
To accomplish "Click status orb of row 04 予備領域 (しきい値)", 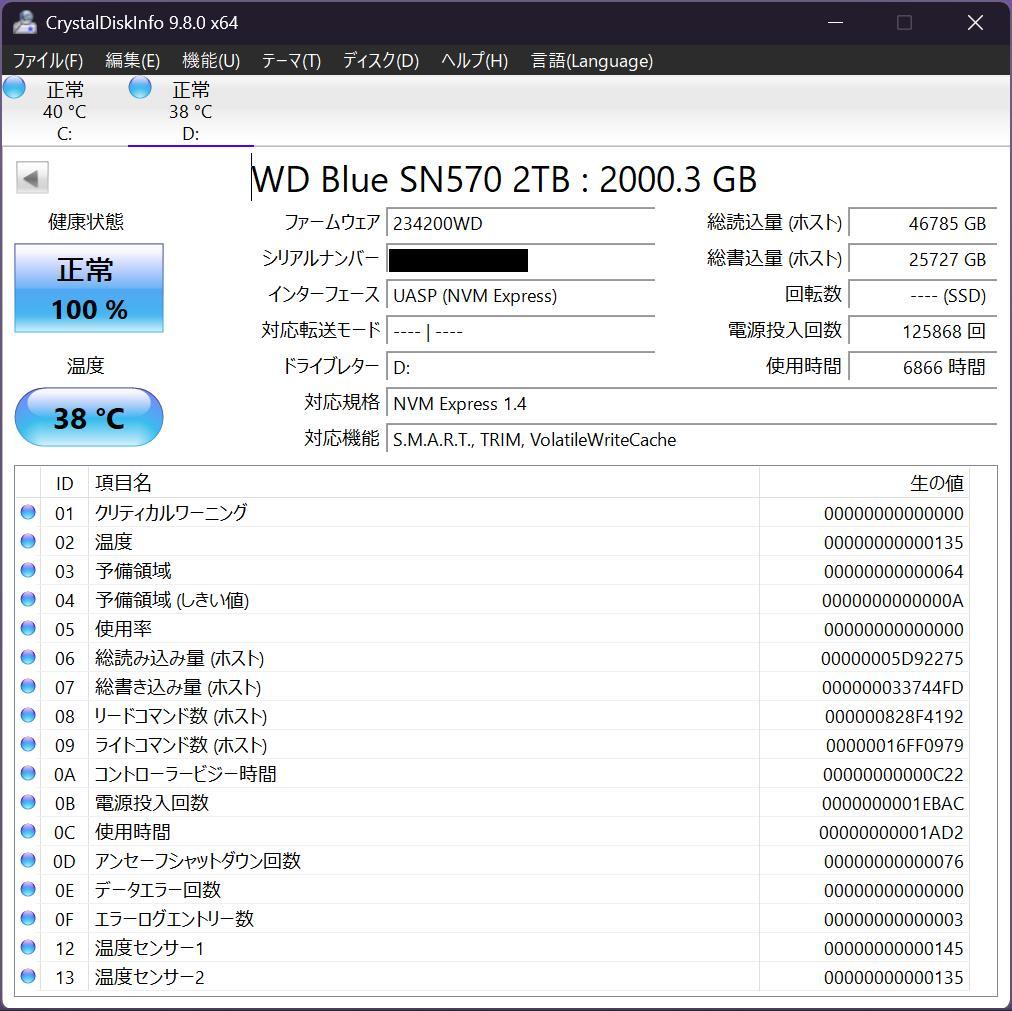I will (x=28, y=599).
